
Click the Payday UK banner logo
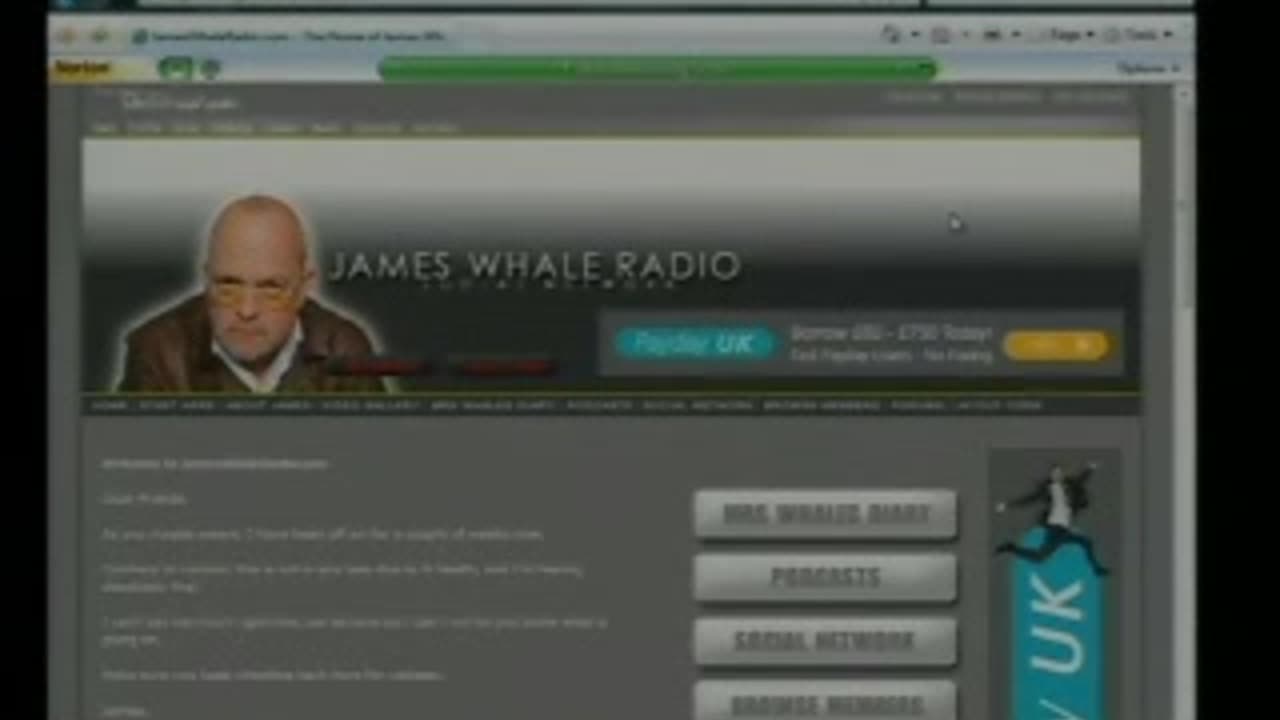pos(695,343)
